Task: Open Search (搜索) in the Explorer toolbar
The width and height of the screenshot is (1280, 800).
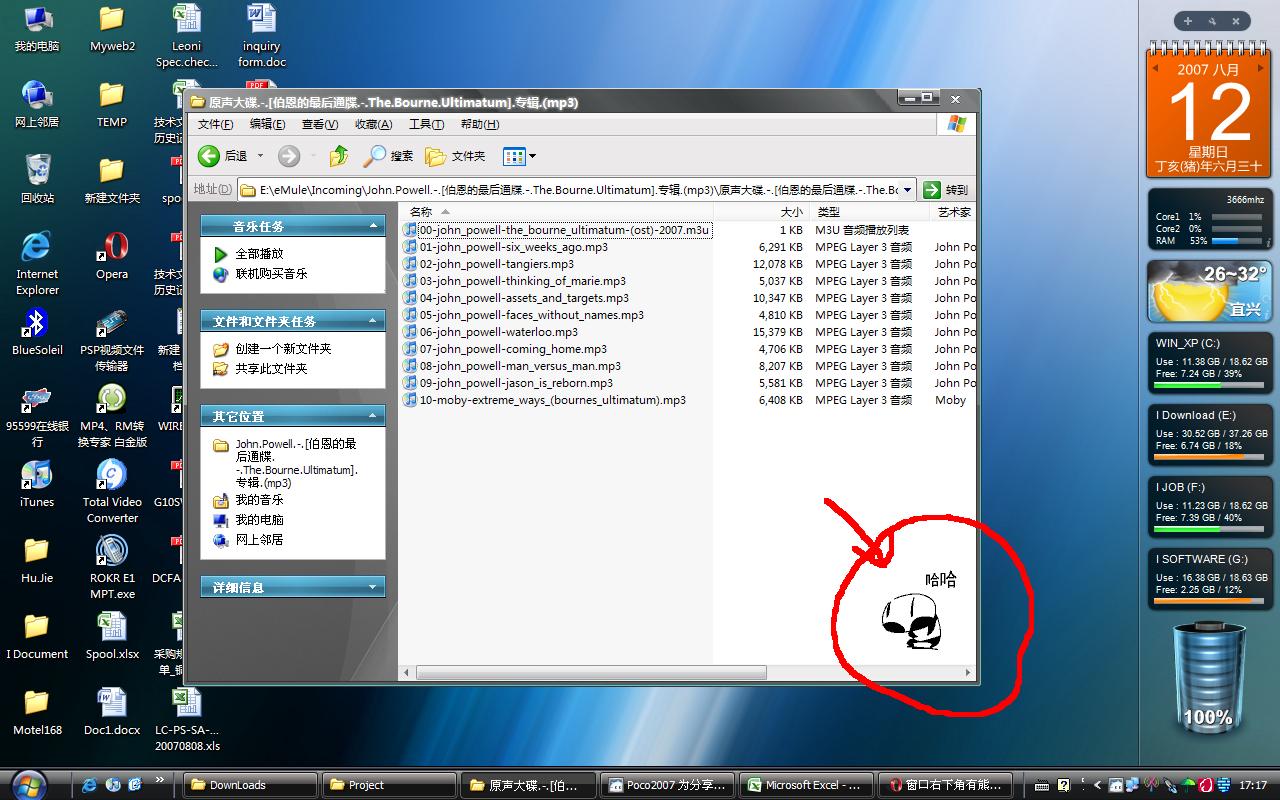Action: [388, 156]
